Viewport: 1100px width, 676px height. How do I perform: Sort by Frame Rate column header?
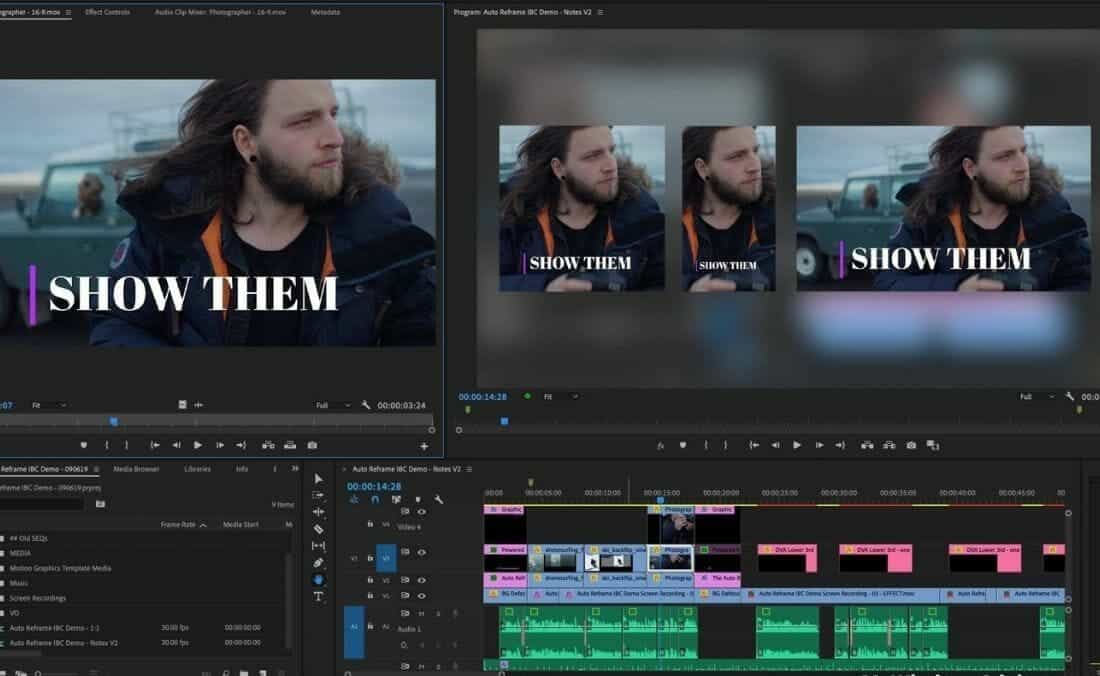183,525
